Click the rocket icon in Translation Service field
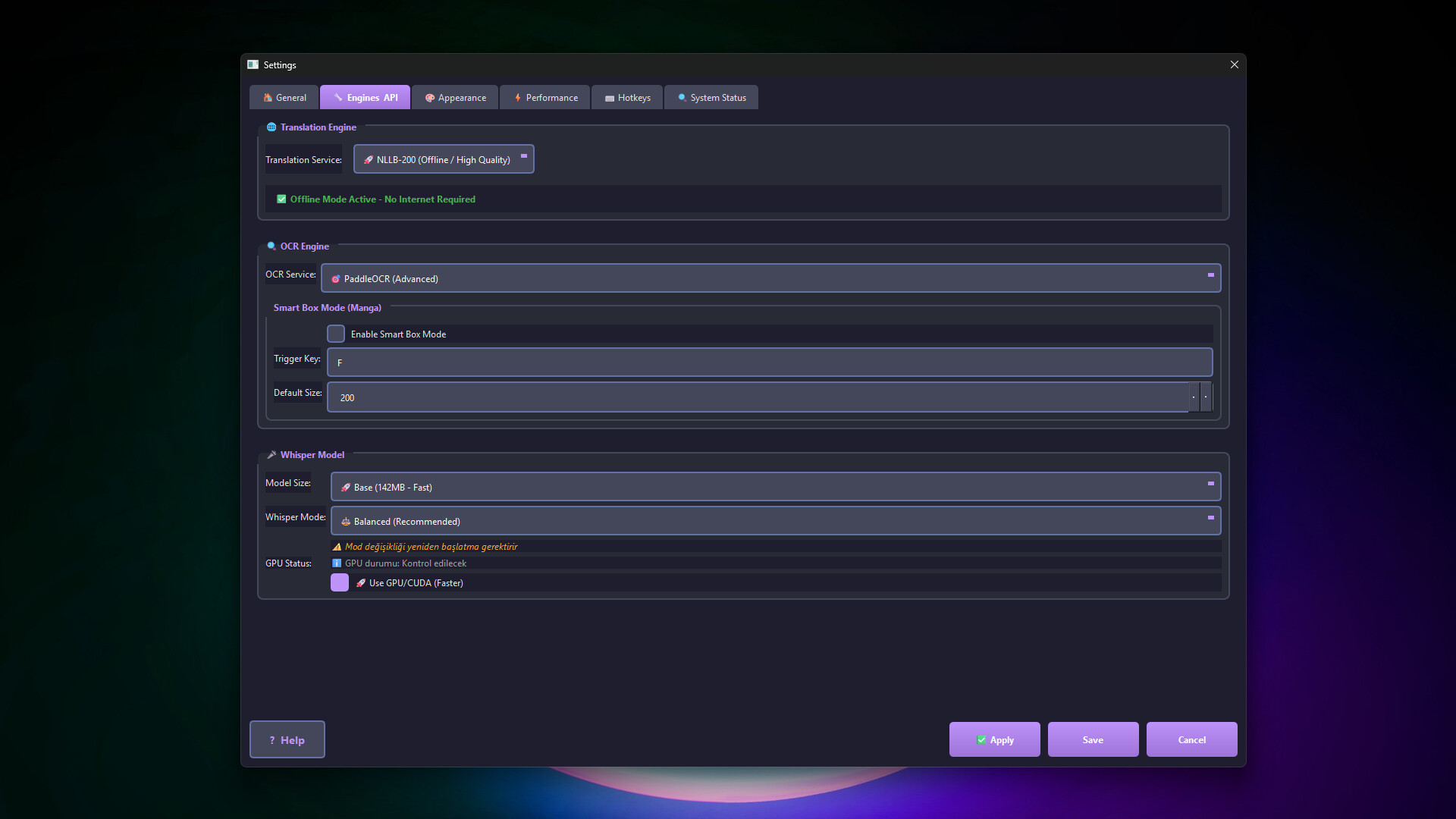This screenshot has height=819, width=1456. [x=369, y=159]
